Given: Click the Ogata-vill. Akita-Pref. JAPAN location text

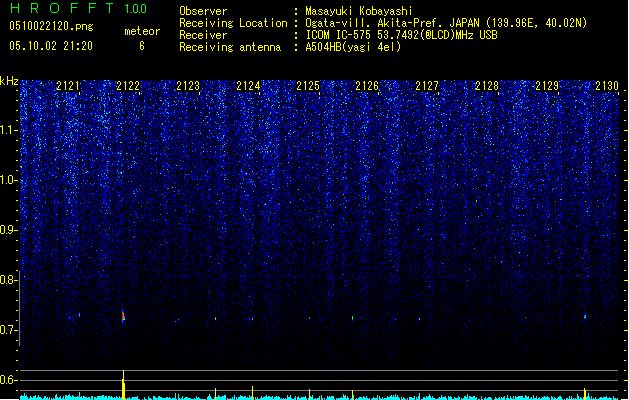Looking at the screenshot, I should 446,23.
